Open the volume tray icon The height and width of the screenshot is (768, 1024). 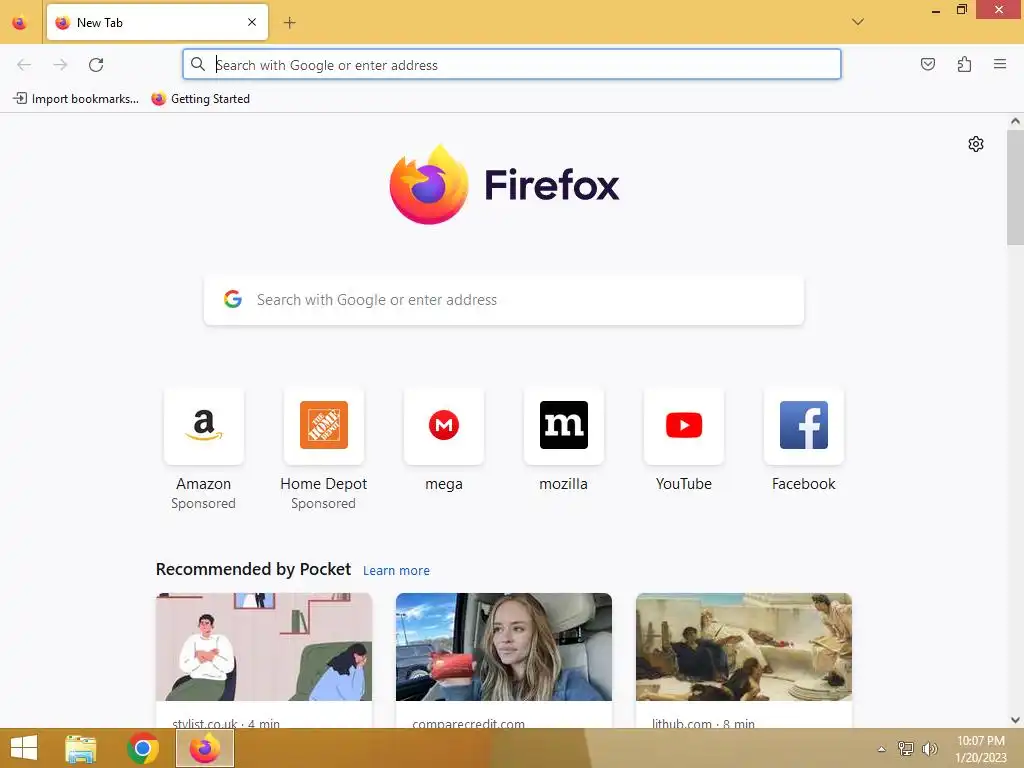(929, 748)
